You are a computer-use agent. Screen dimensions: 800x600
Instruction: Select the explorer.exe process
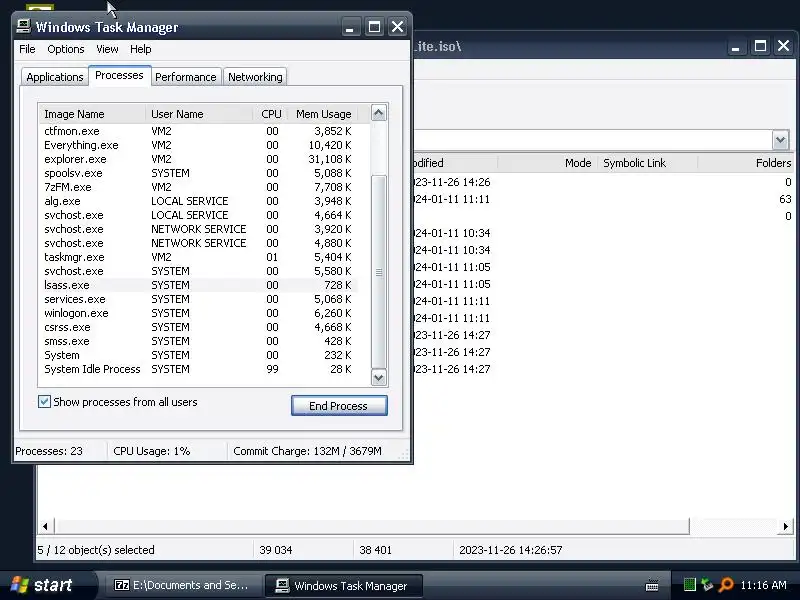point(198,159)
